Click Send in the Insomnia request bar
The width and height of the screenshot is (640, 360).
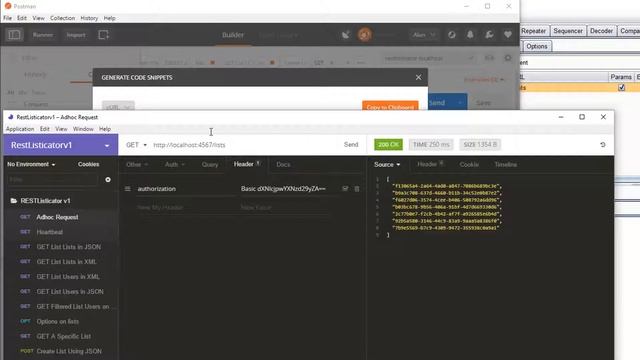pos(351,144)
